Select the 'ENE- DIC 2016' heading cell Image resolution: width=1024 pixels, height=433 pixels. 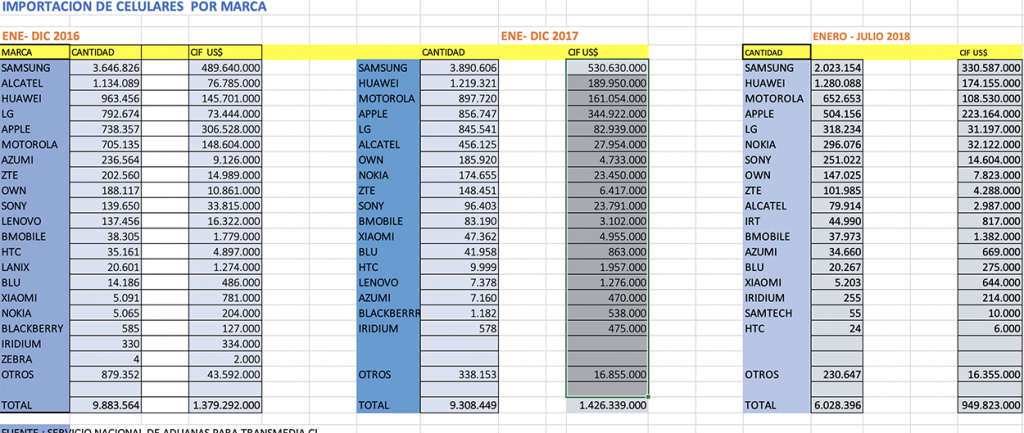pyautogui.click(x=40, y=36)
